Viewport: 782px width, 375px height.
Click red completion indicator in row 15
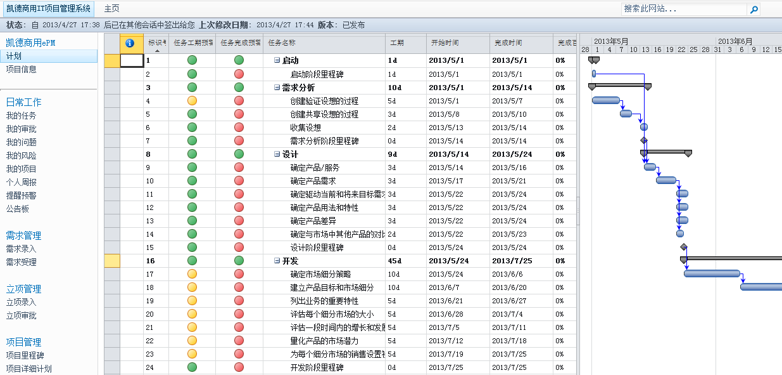pos(239,247)
